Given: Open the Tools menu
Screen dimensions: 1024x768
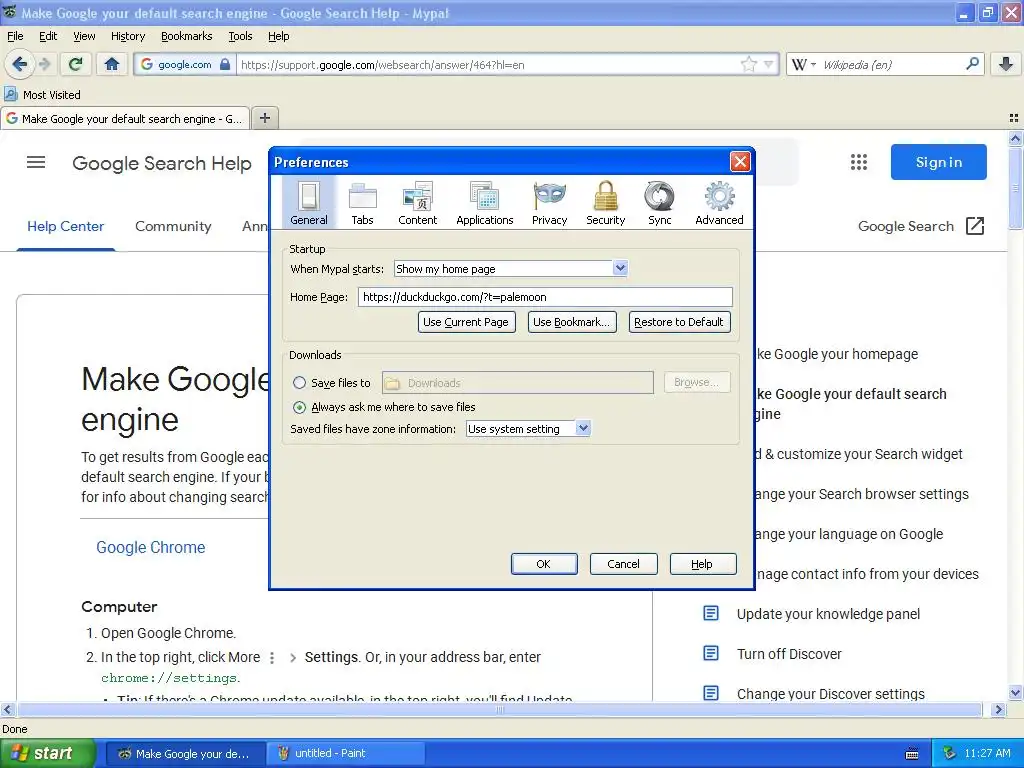Looking at the screenshot, I should (240, 36).
